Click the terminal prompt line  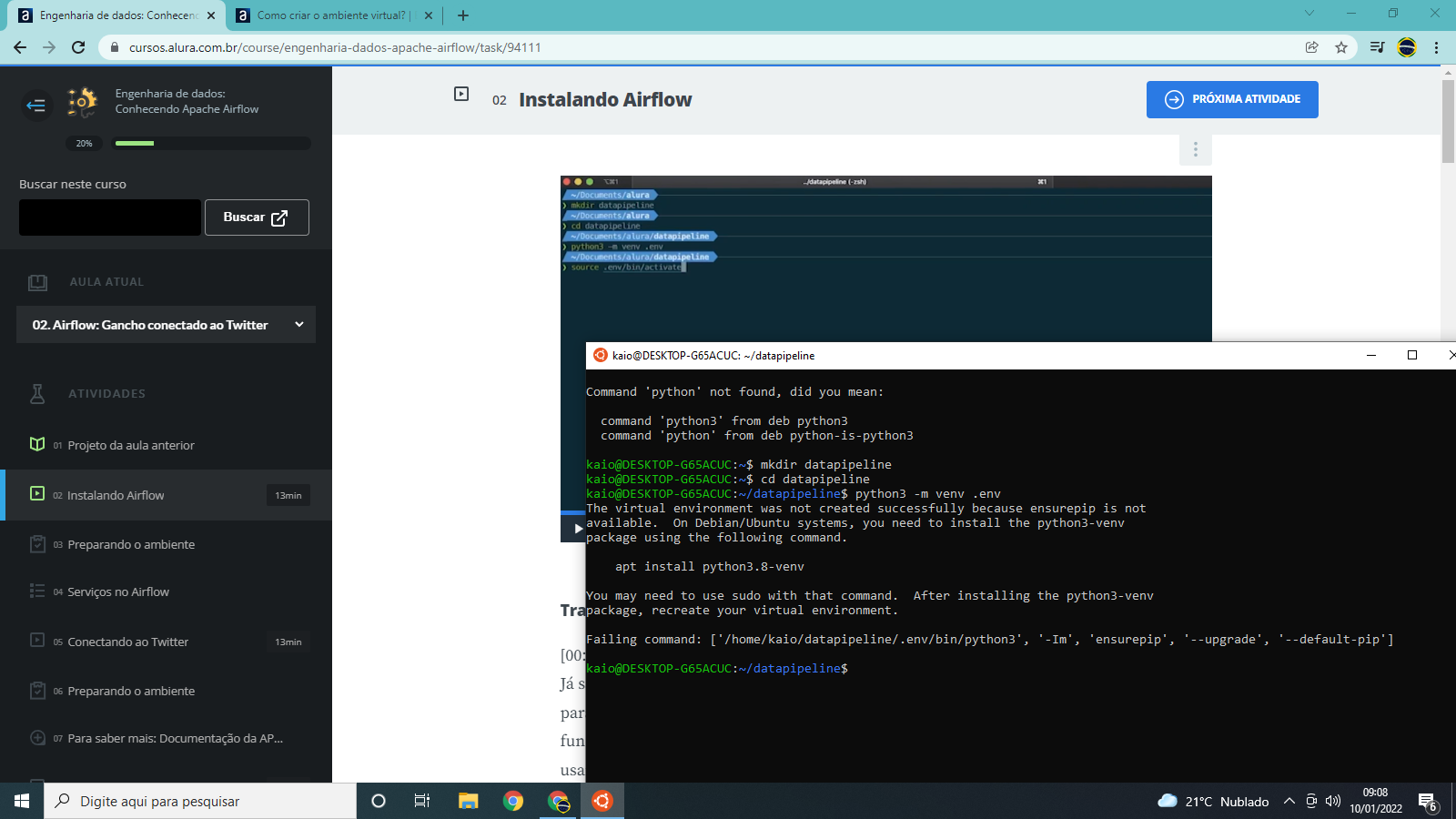tap(717, 668)
